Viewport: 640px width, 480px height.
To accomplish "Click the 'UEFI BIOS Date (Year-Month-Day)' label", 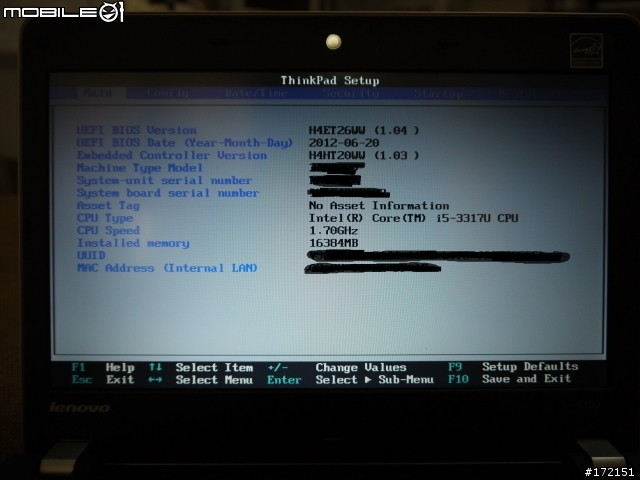I will coord(184,143).
